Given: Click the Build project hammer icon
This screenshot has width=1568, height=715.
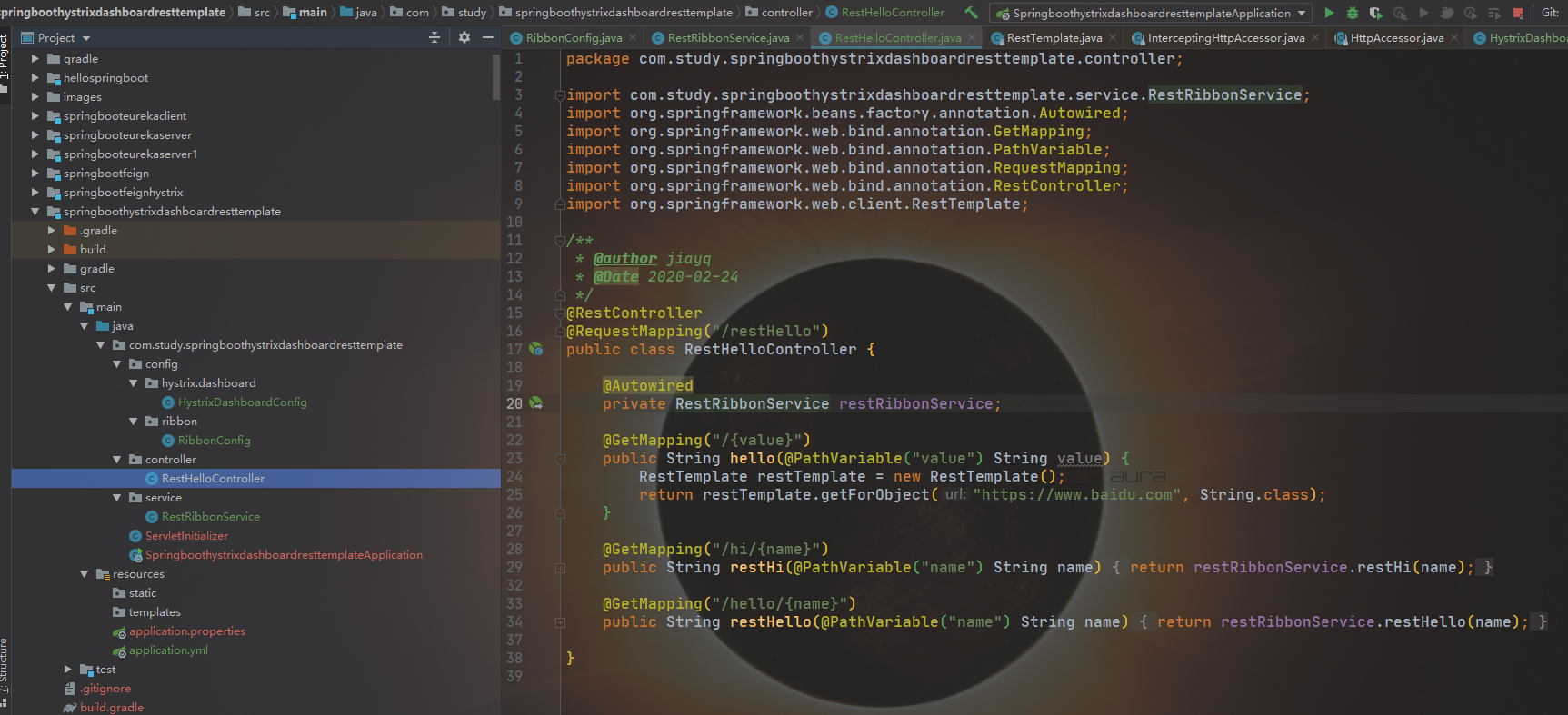Looking at the screenshot, I should (x=972, y=13).
